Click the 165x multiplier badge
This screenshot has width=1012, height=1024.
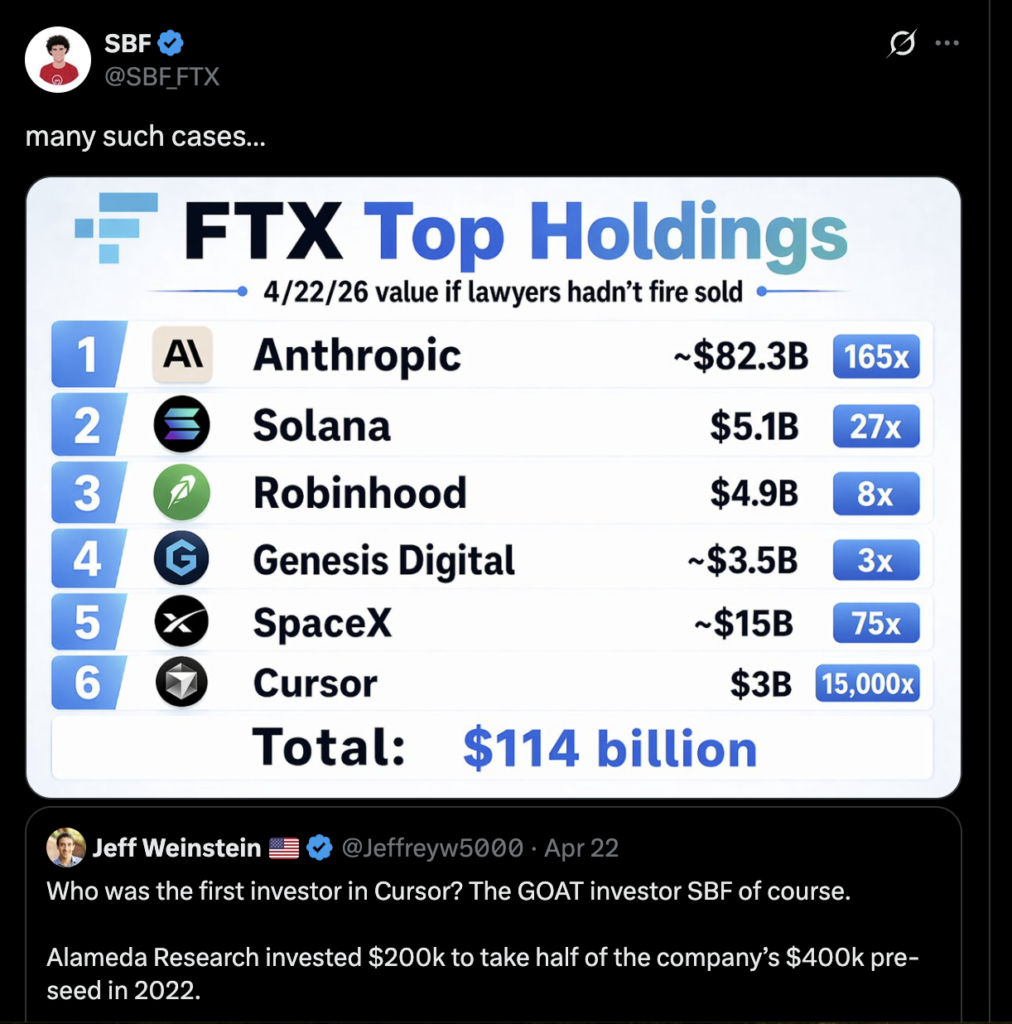pyautogui.click(x=875, y=357)
